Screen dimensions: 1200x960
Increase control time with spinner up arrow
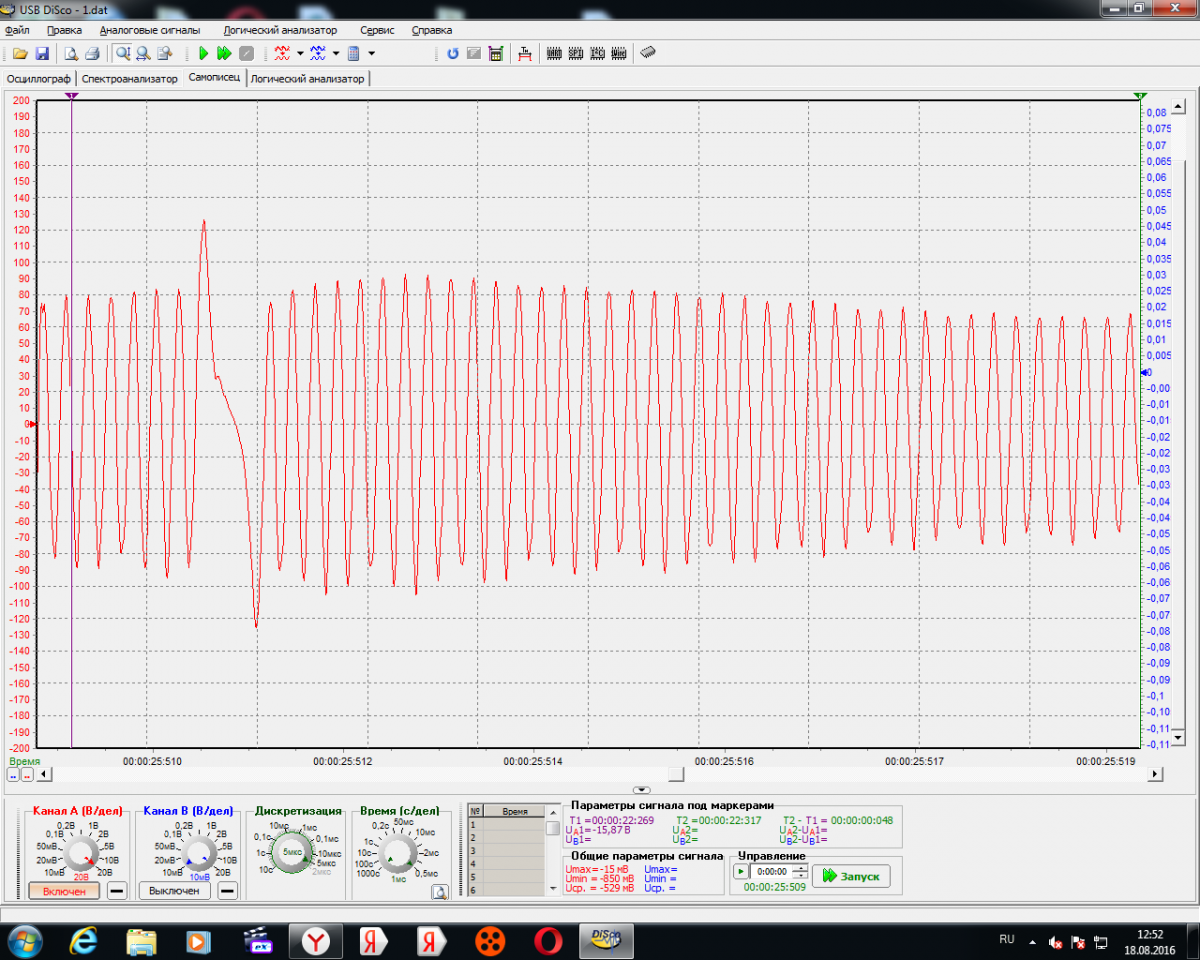(799, 867)
